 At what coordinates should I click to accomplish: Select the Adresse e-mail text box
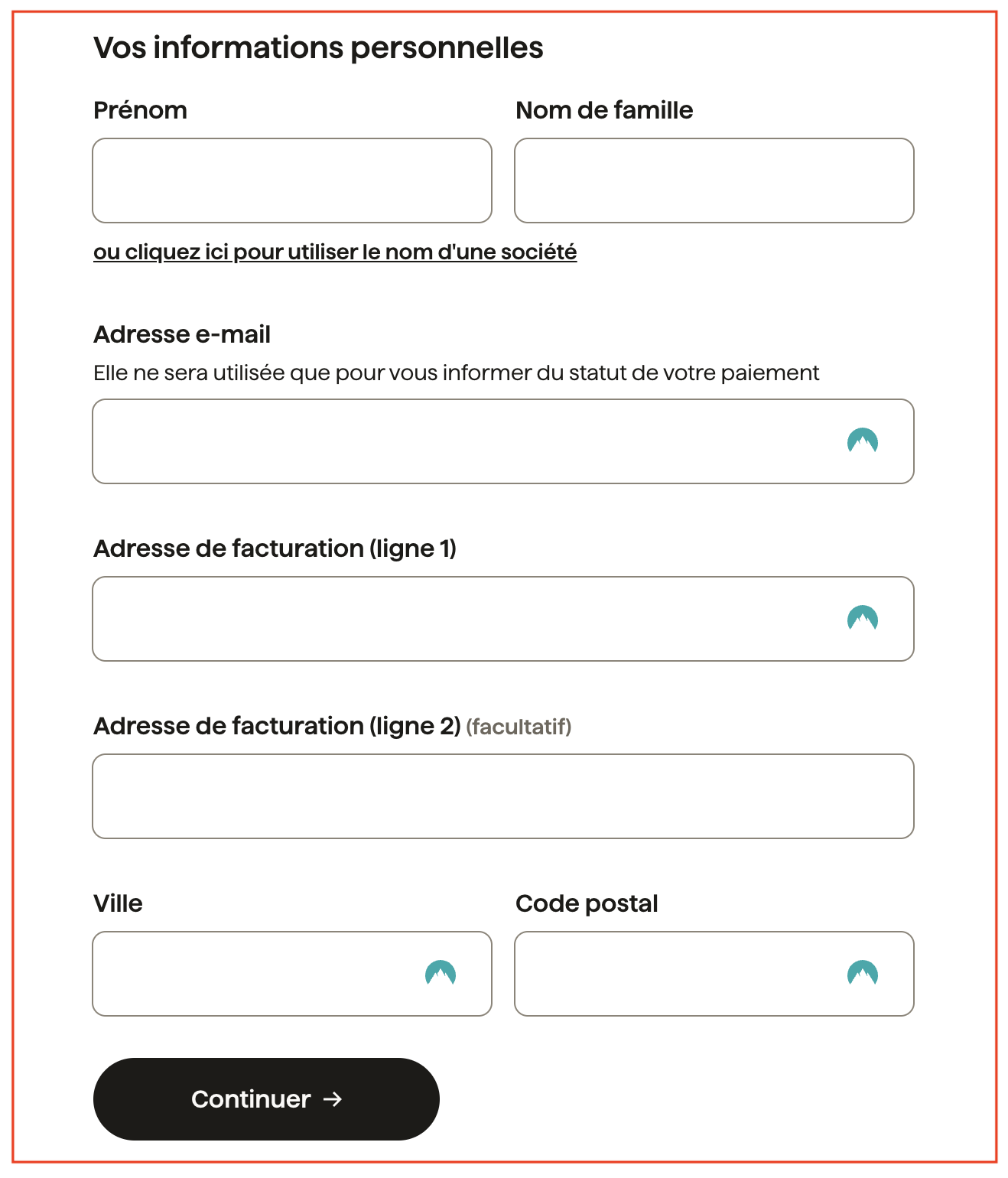(503, 441)
